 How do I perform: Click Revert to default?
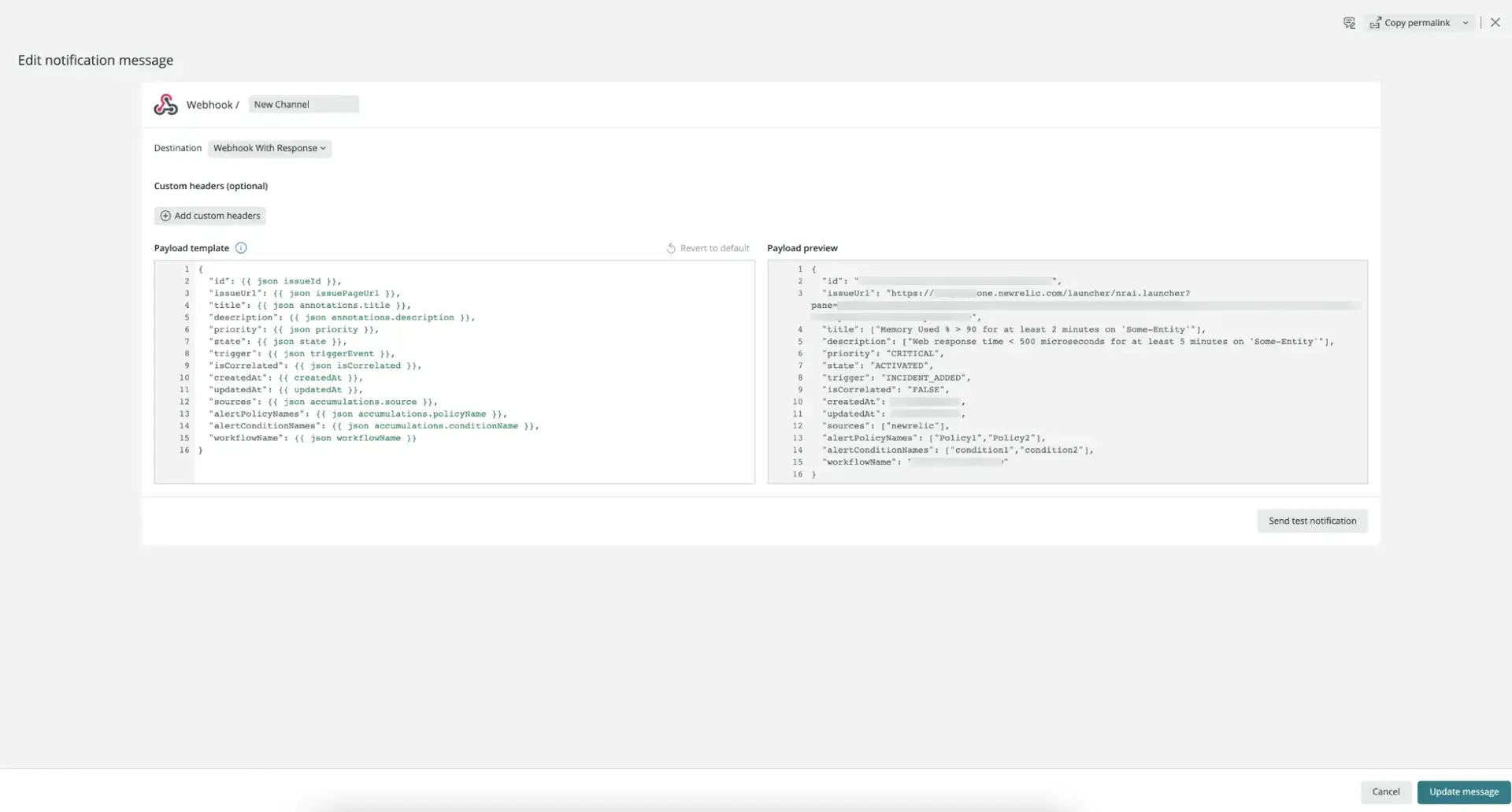[708, 248]
